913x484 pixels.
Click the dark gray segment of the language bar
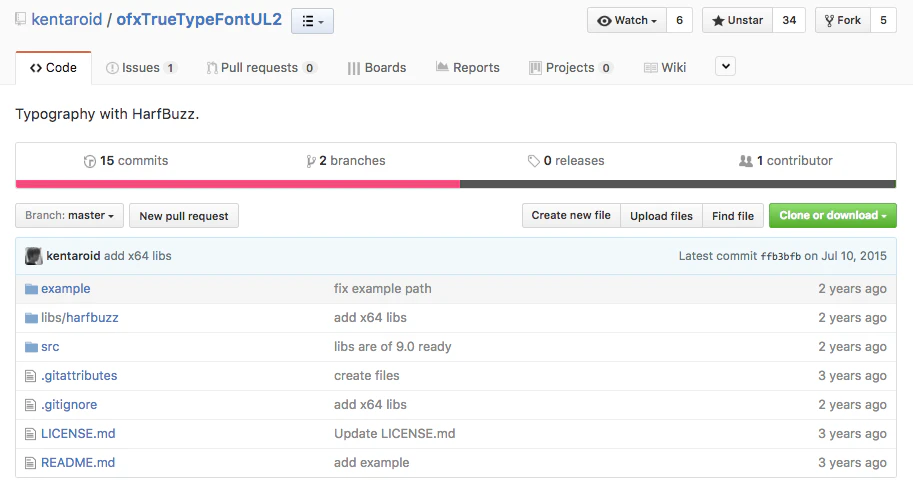(x=678, y=184)
